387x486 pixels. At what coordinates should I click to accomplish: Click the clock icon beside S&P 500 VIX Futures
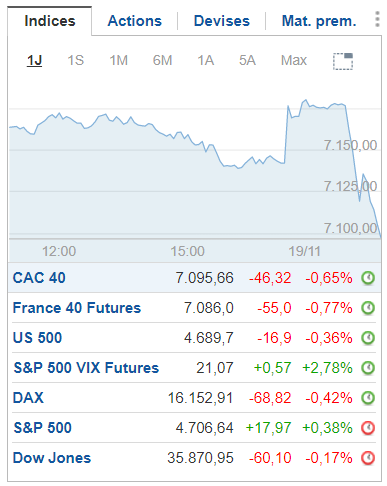tap(368, 368)
